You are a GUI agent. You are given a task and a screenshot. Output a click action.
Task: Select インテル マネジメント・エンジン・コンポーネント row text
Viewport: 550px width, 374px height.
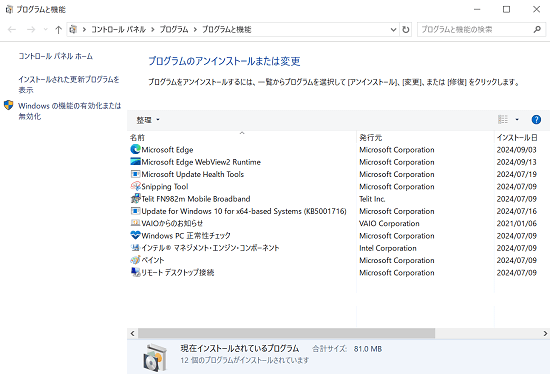tap(210, 248)
